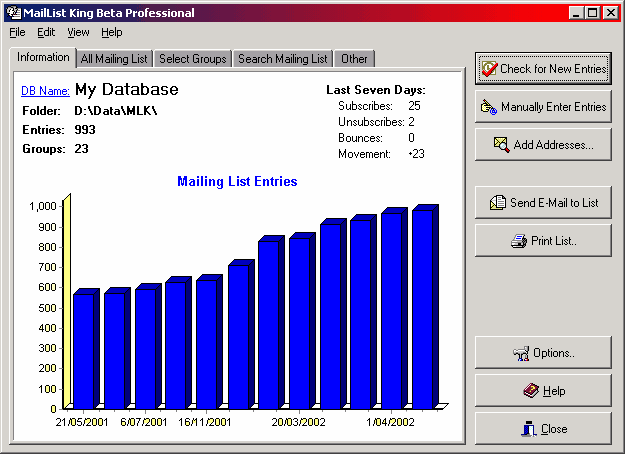Switch to the All Mailing List tab

coord(114,59)
